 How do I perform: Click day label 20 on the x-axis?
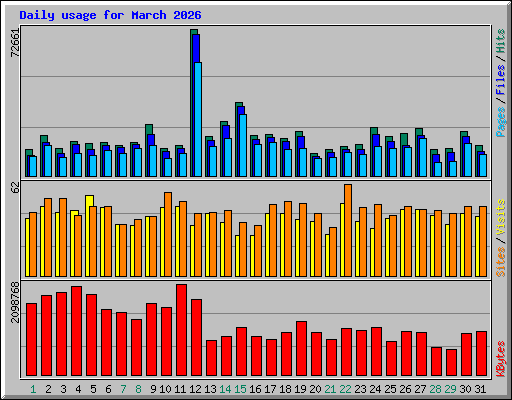315,389
